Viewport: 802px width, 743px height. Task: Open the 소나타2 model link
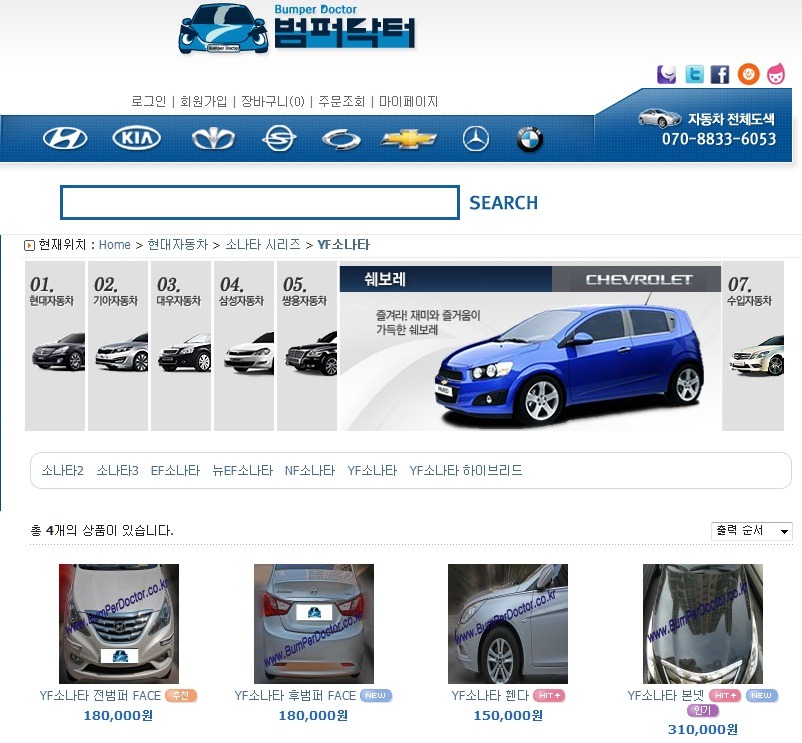pyautogui.click(x=62, y=470)
